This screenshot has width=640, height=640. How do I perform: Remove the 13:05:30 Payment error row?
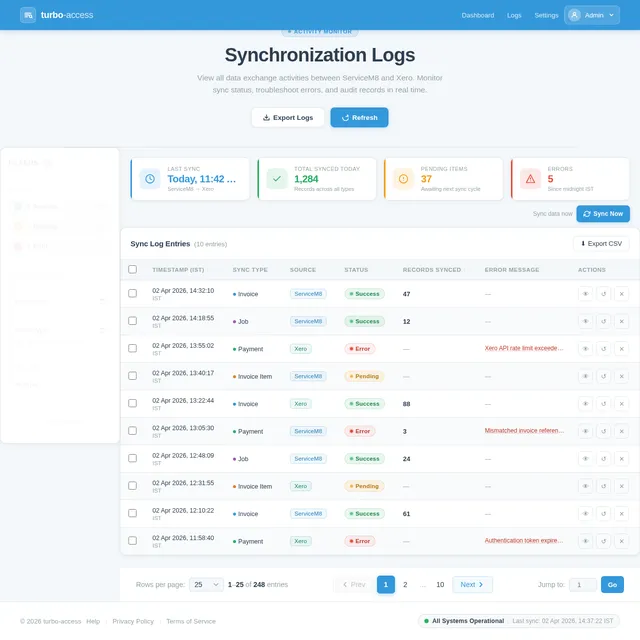click(621, 431)
